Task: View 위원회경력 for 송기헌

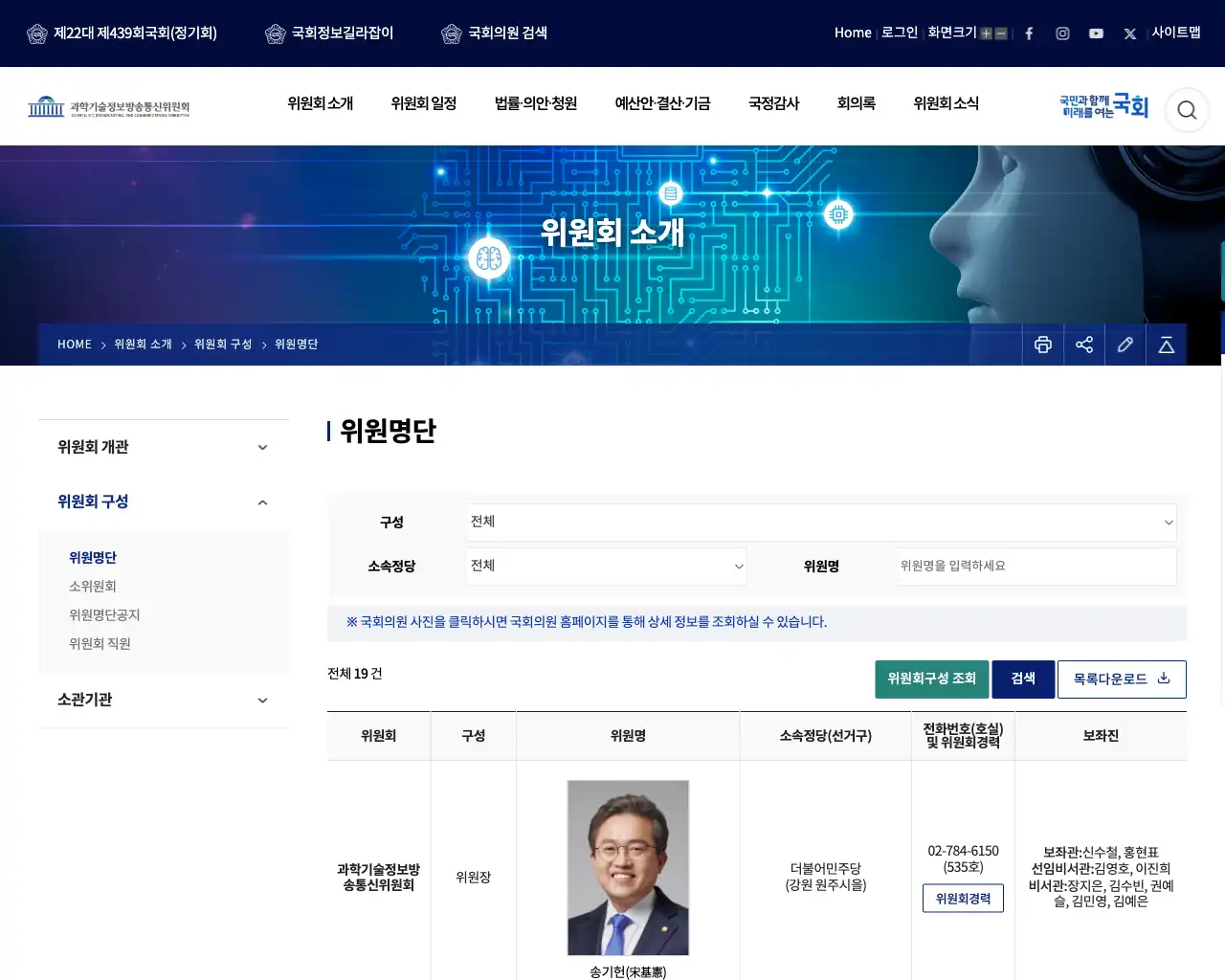Action: 963,899
